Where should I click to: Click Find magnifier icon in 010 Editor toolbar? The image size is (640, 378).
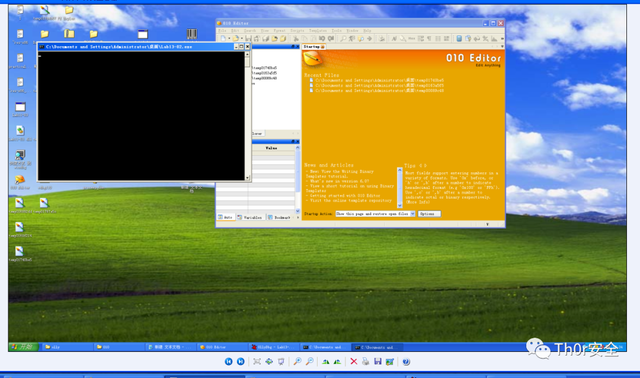[343, 38]
